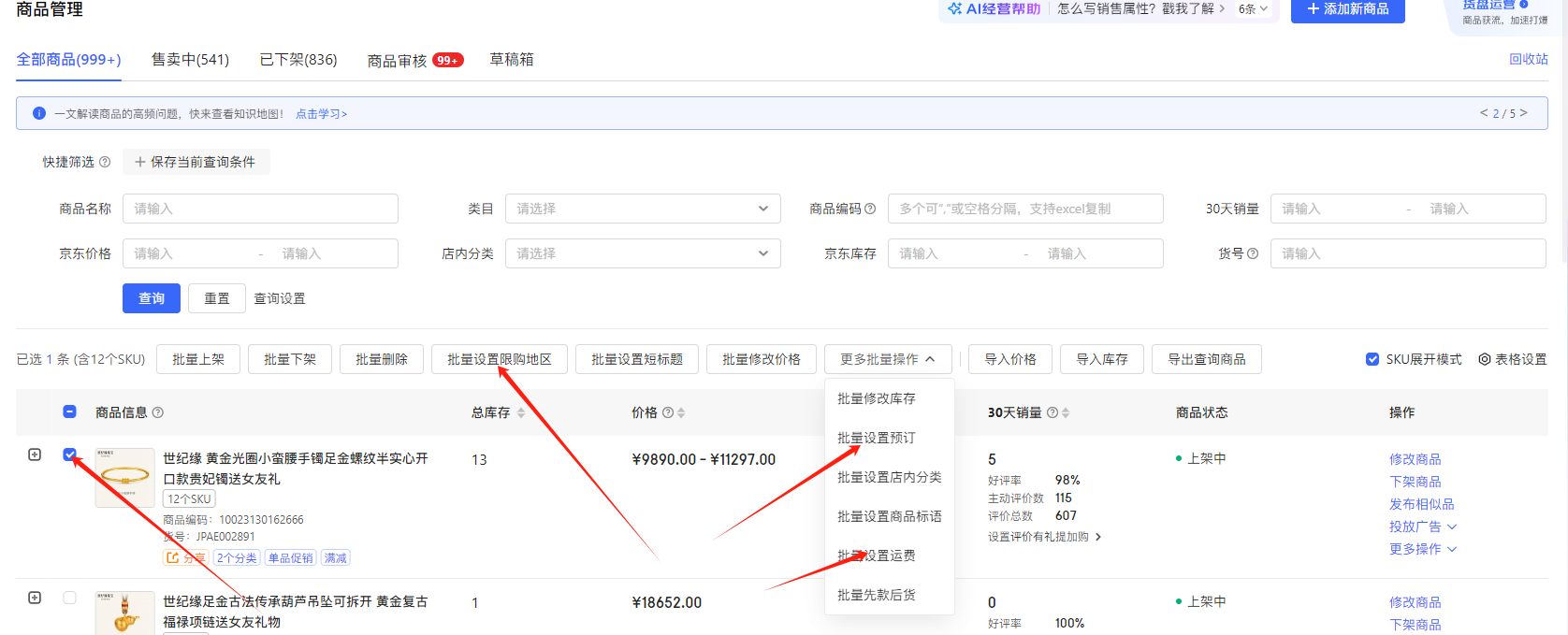
Task: Click the 商品名称 input field
Action: click(x=260, y=209)
